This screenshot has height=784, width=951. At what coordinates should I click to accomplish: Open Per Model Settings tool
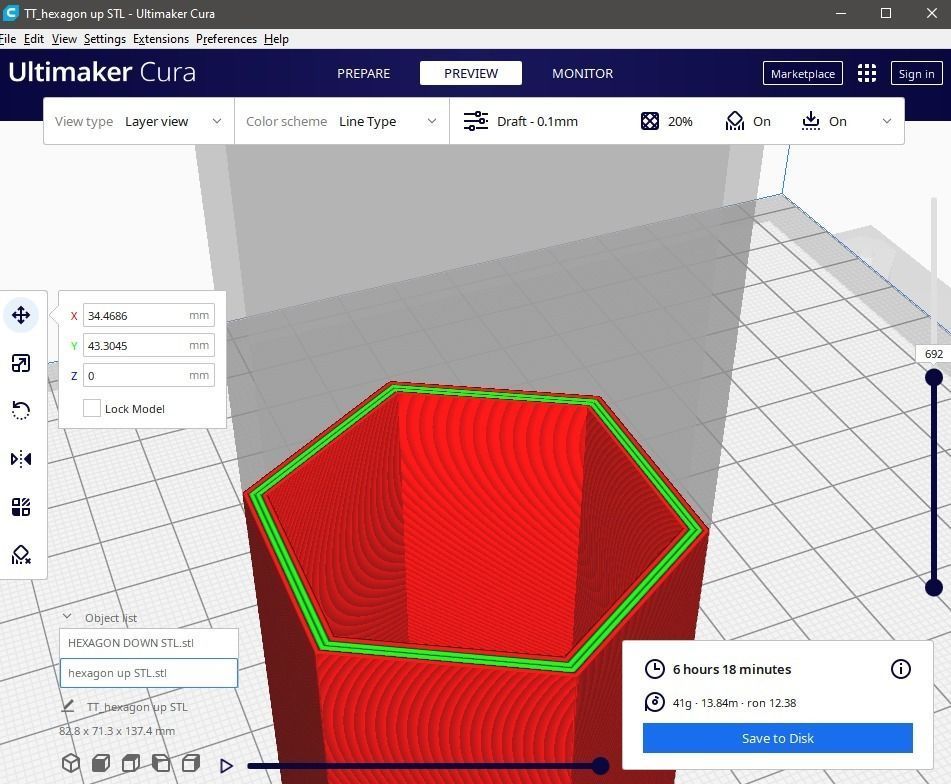[21, 507]
